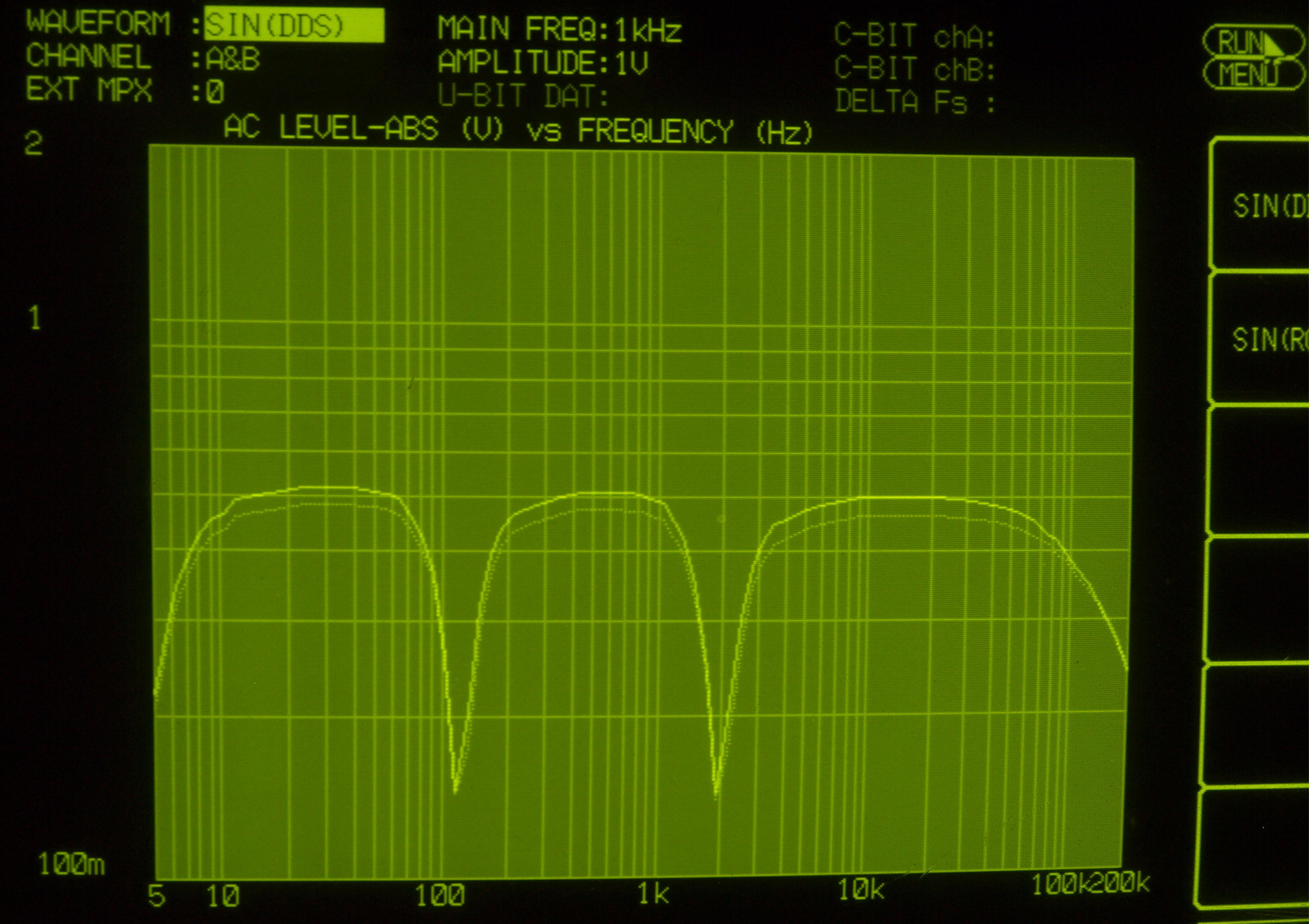
Task: Click the 10k label on frequency axis
Action: point(860,890)
